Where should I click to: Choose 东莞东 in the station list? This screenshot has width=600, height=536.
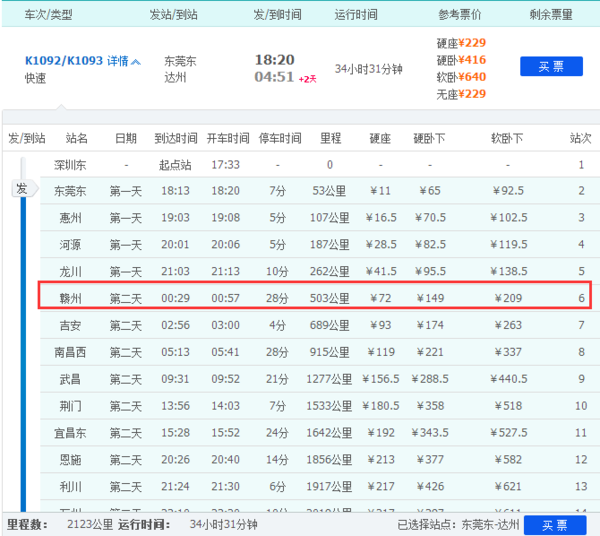point(70,191)
